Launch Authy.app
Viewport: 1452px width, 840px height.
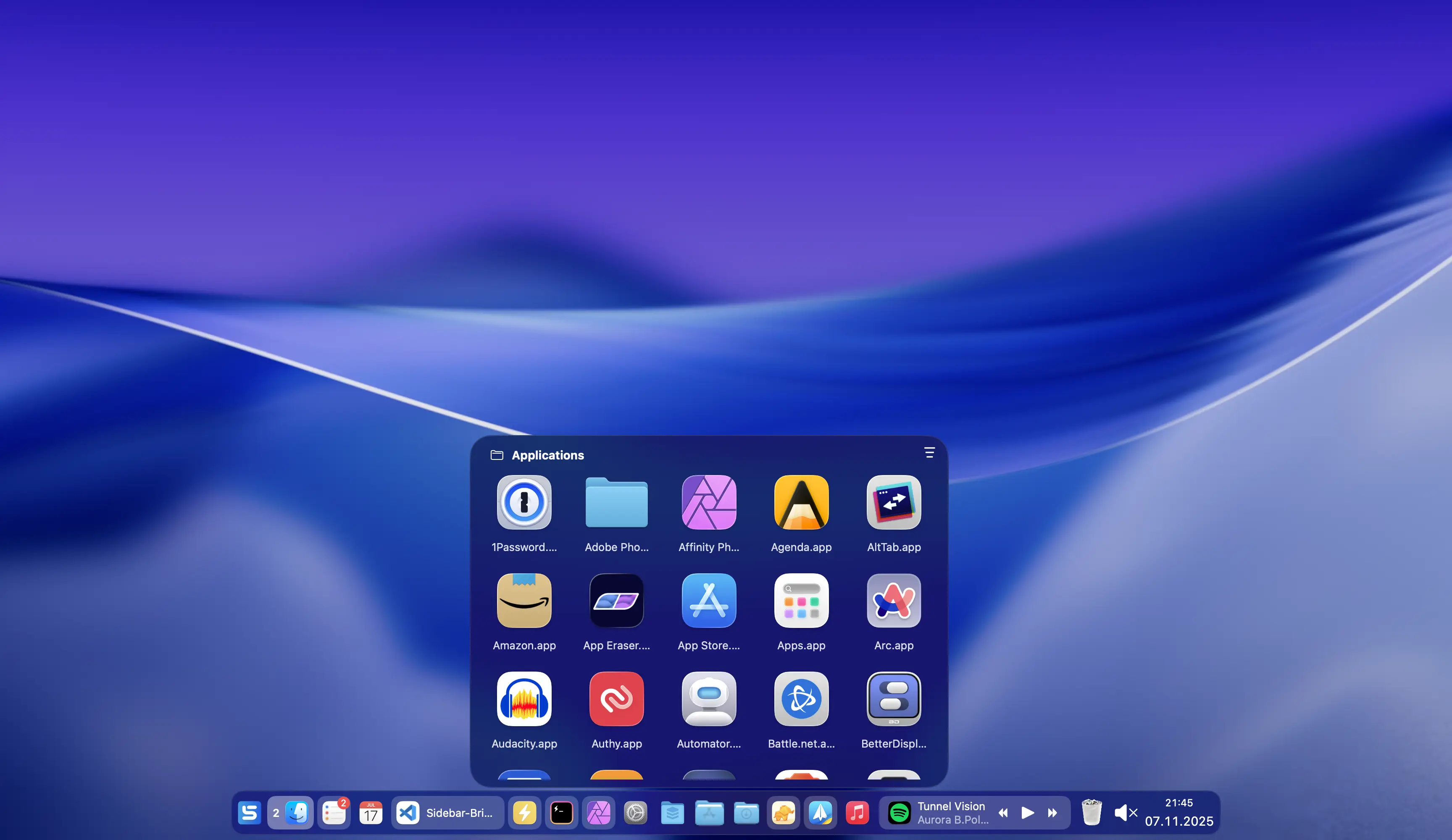click(x=616, y=699)
